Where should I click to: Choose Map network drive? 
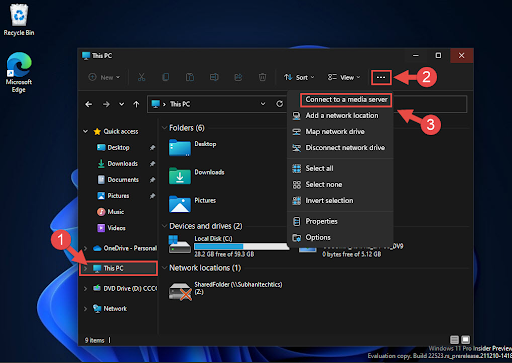coord(340,132)
